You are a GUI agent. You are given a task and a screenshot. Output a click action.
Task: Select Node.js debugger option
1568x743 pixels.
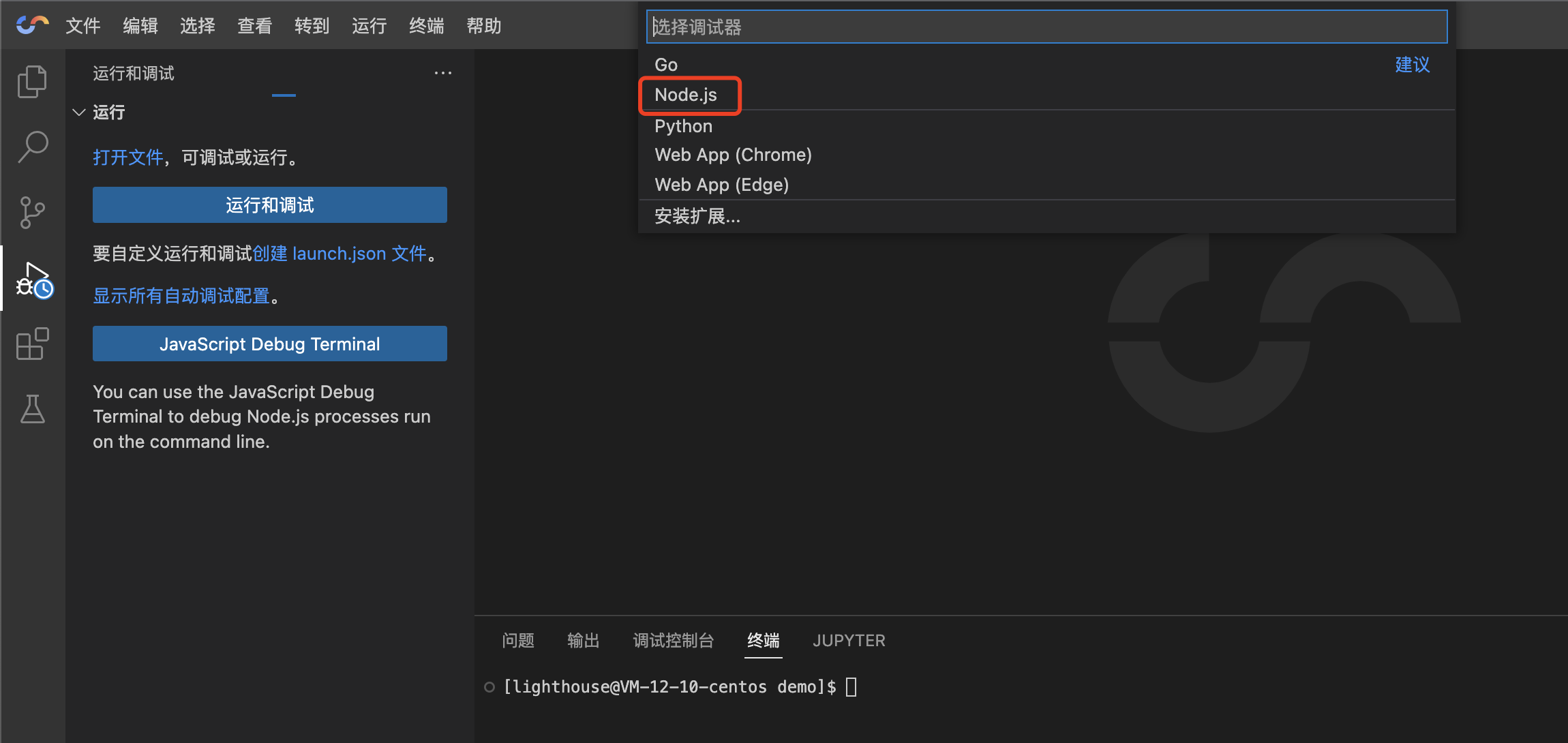pos(1046,95)
